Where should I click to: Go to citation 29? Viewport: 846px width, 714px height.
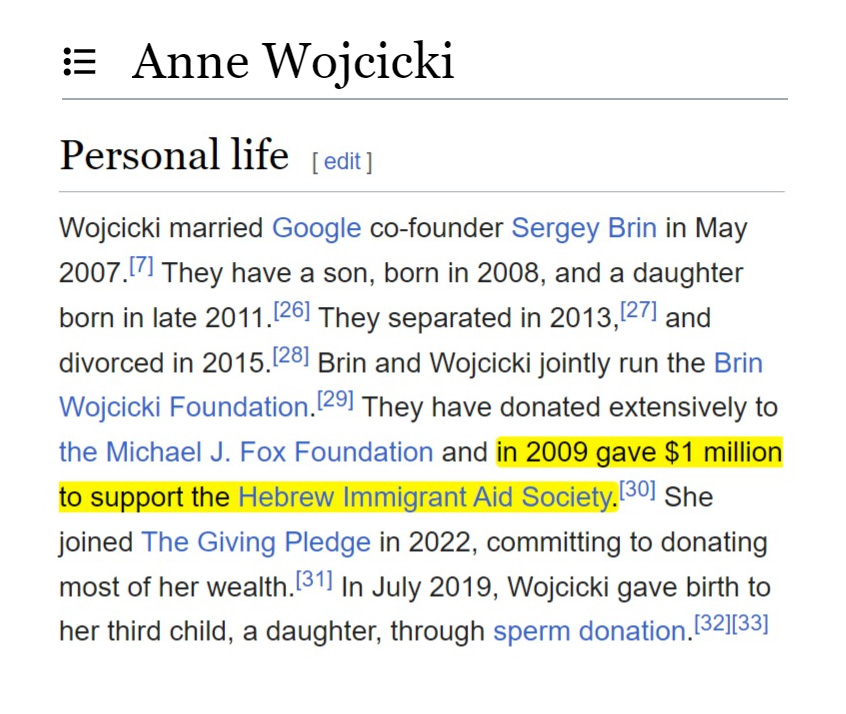click(335, 401)
